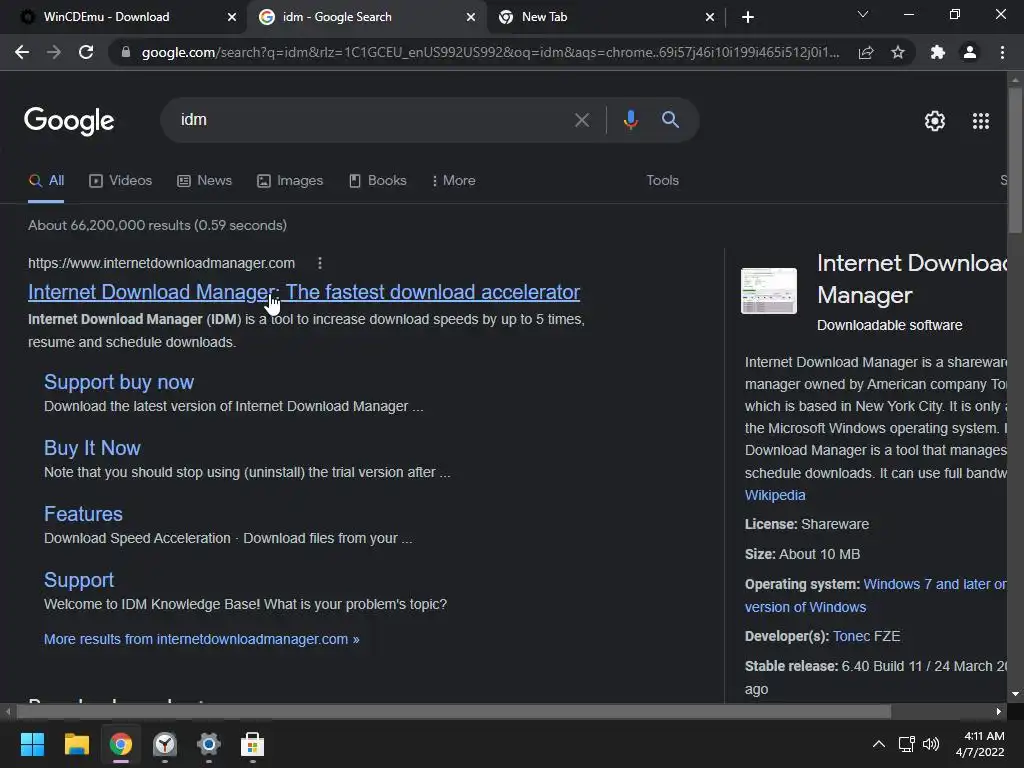Open the Chrome profile avatar

(970, 52)
